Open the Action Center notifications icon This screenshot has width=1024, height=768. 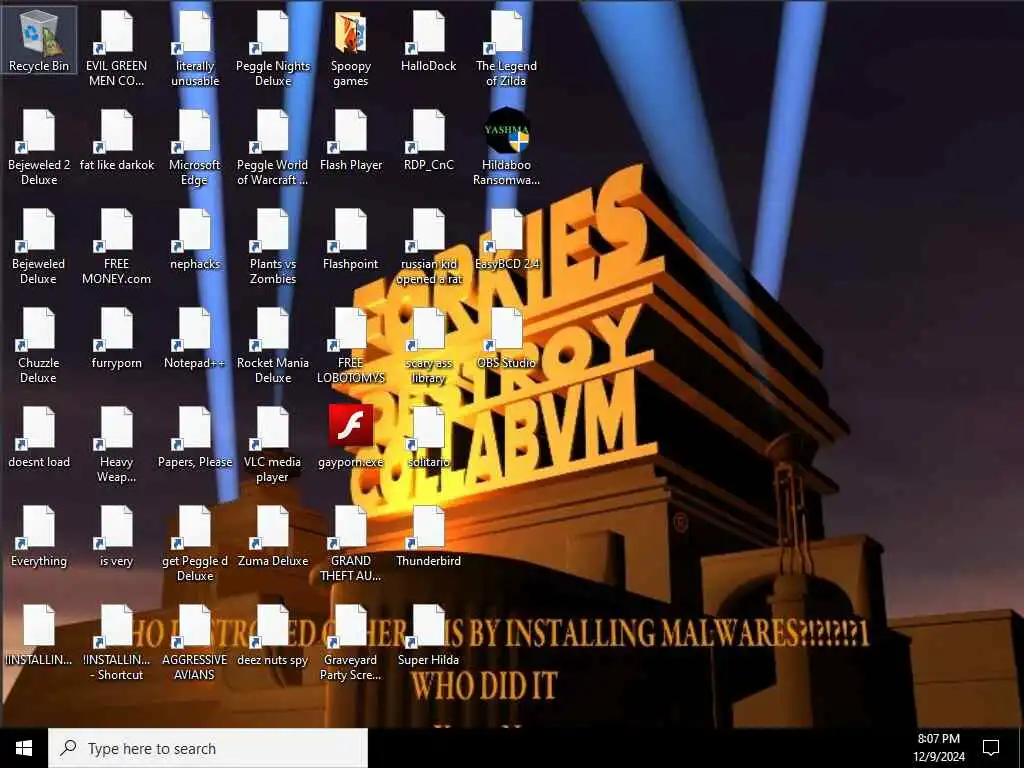991,748
